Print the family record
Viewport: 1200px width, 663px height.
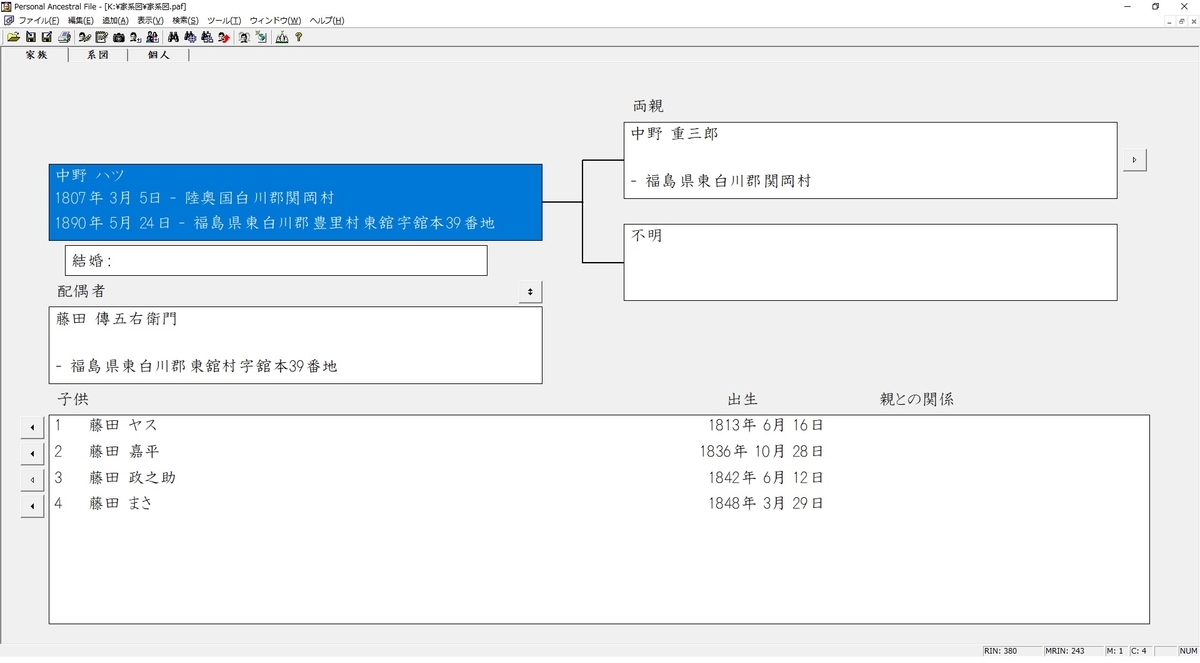[64, 37]
